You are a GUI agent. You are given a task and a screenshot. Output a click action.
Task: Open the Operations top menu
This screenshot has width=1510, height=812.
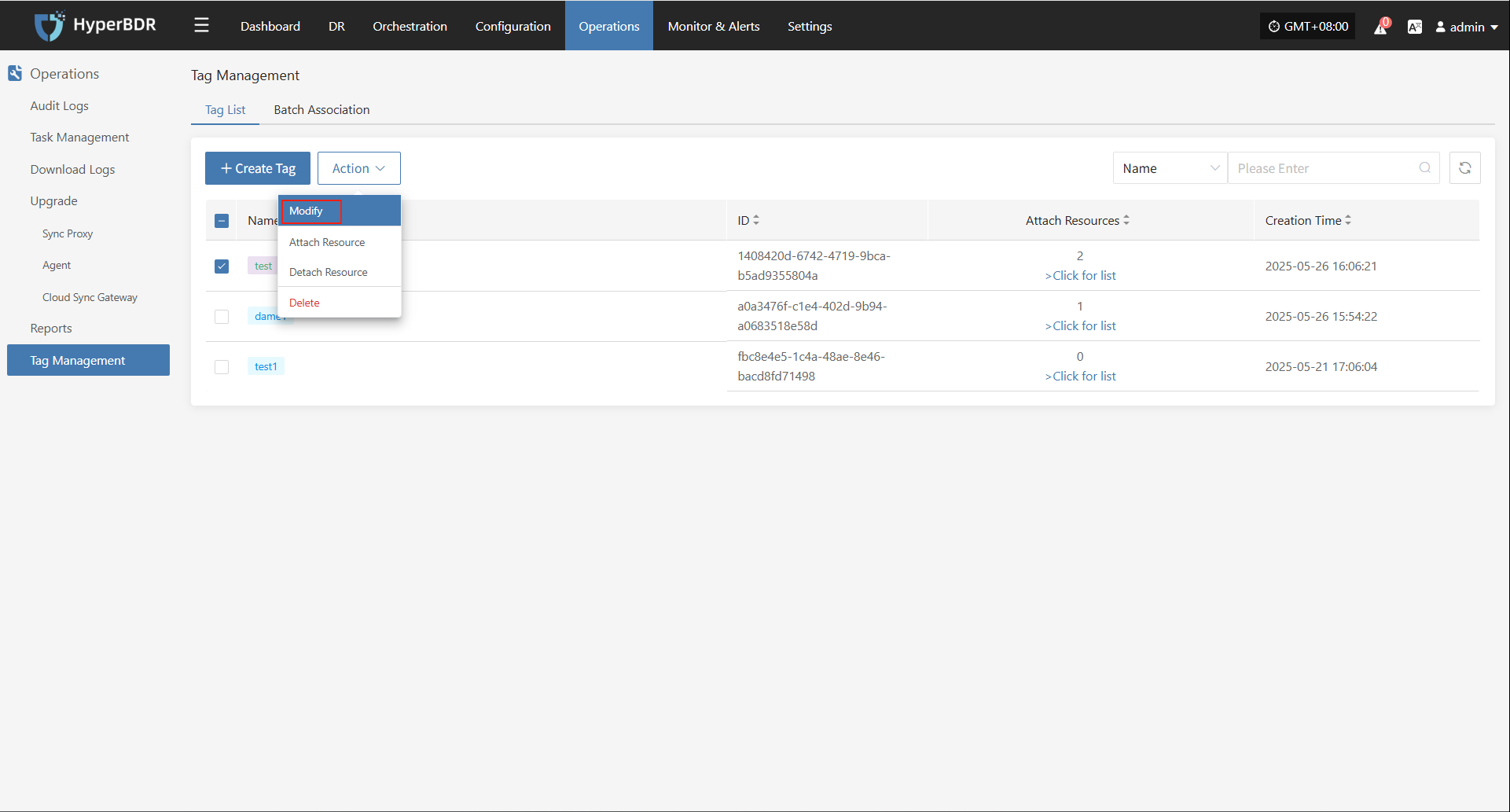point(609,26)
